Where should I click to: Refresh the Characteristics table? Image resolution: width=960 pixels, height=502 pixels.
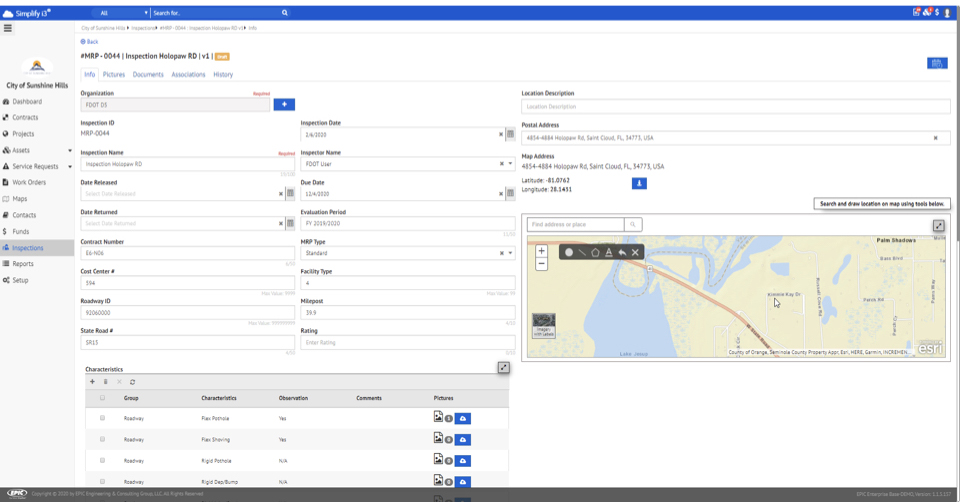132,381
